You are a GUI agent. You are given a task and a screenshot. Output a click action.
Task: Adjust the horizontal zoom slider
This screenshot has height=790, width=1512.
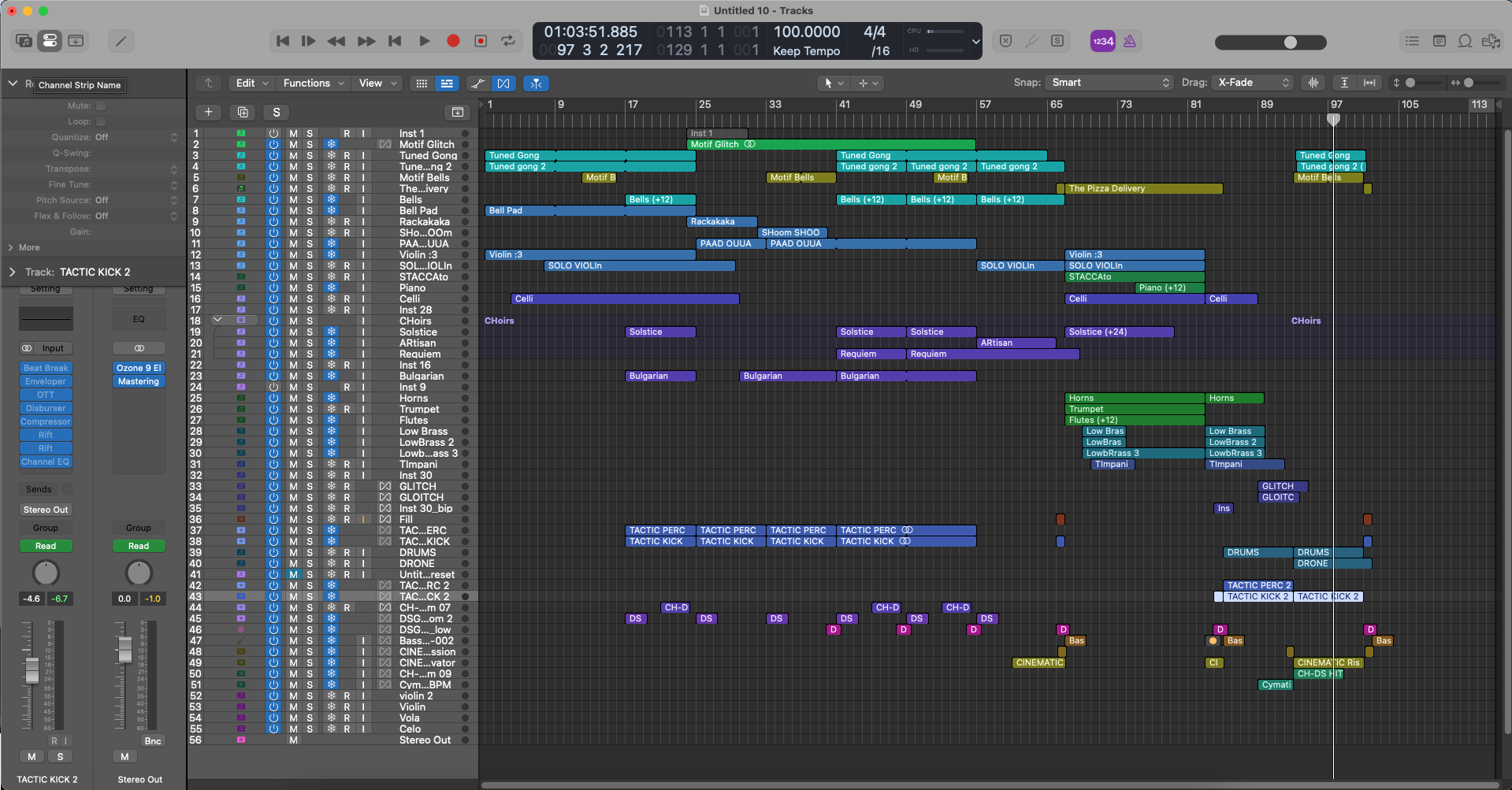pyautogui.click(x=1481, y=83)
